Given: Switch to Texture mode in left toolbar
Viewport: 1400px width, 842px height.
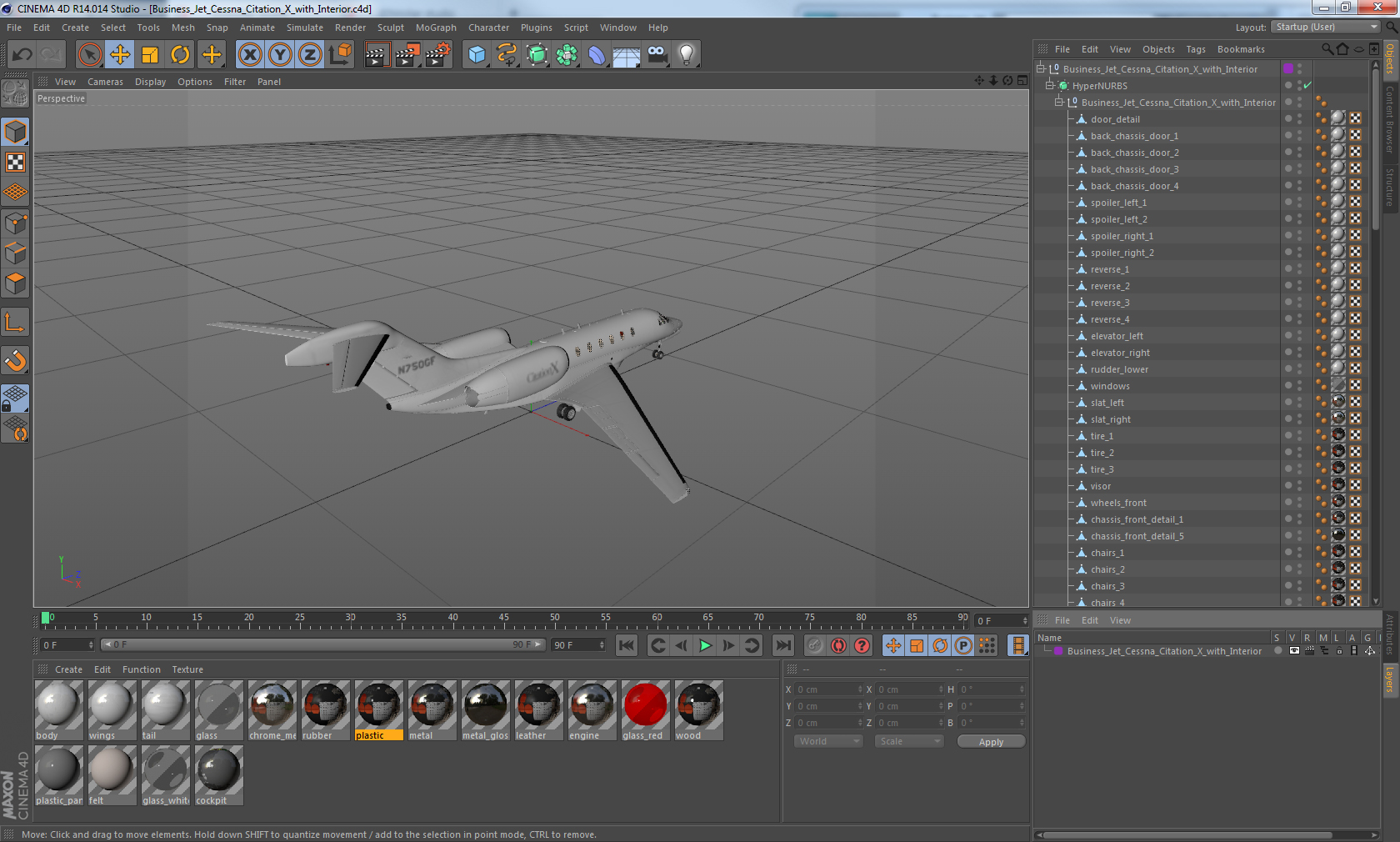Looking at the screenshot, I should [x=15, y=163].
